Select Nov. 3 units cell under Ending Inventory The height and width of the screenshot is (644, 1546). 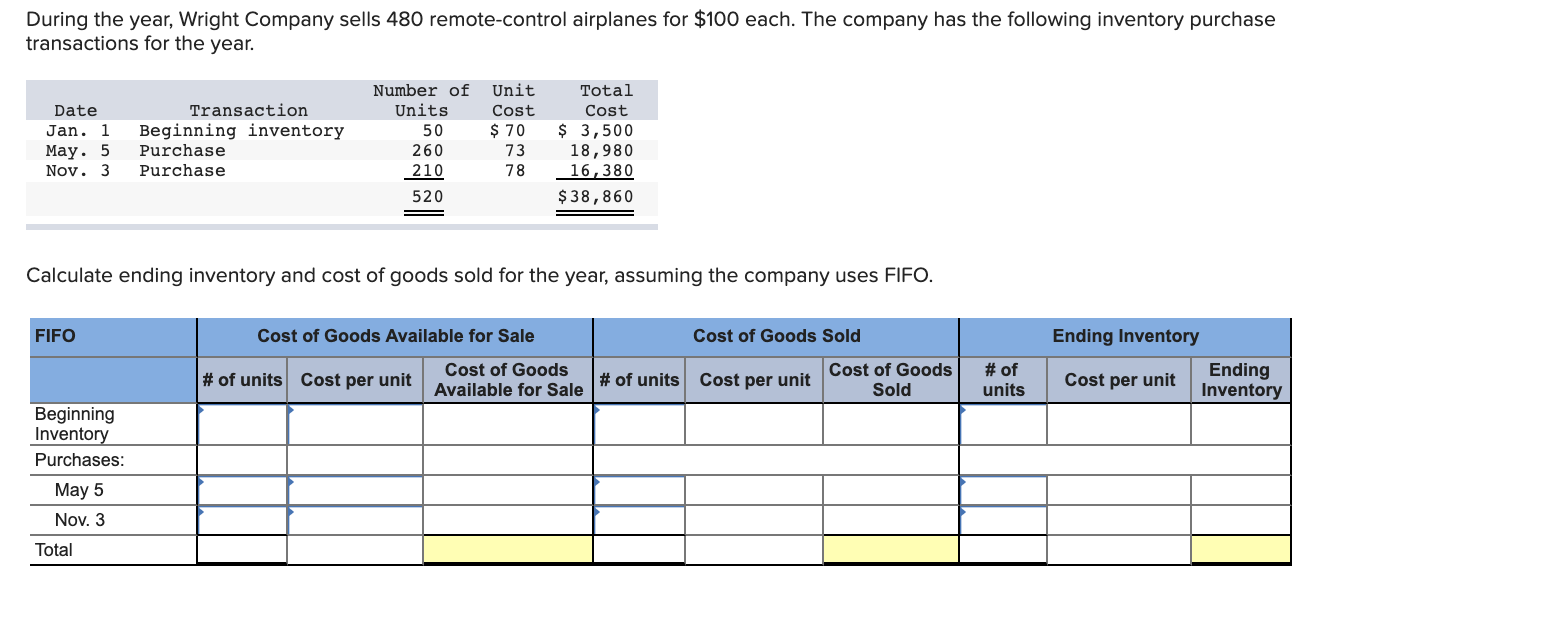point(1003,520)
